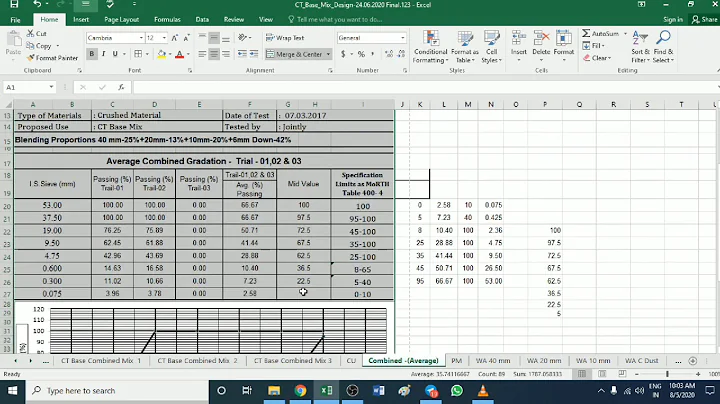Align text to the left
The image size is (720, 404).
[x=202, y=54]
